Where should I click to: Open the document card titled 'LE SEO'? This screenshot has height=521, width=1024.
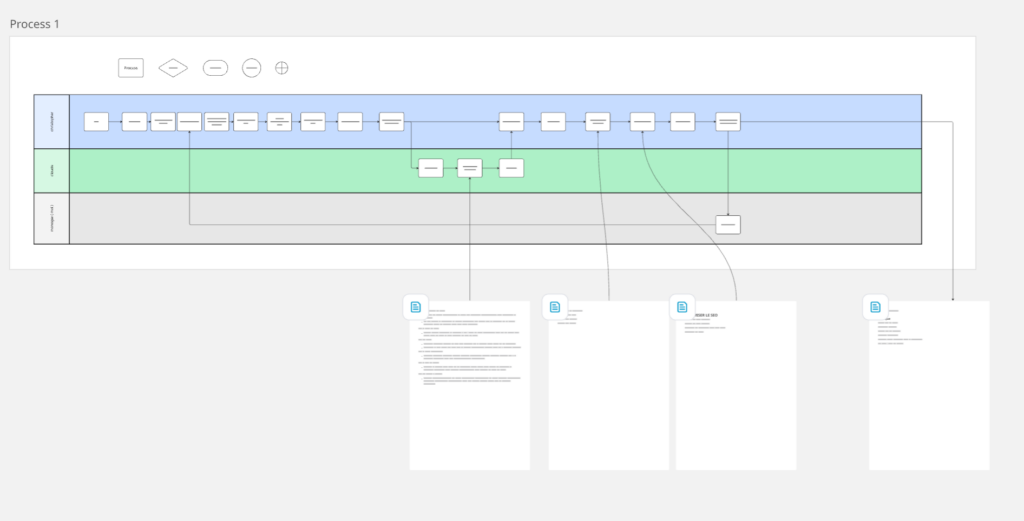736,385
